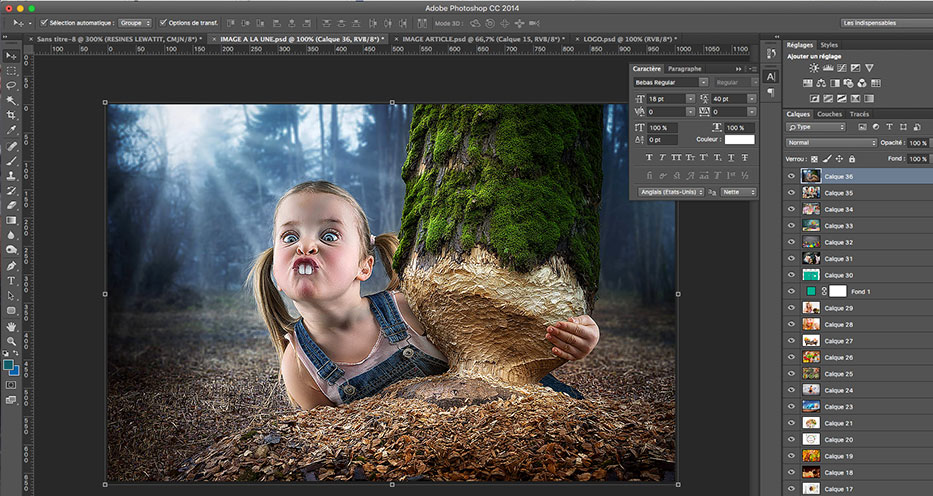Filter layers by type layers
933x496 pixels.
890,127
